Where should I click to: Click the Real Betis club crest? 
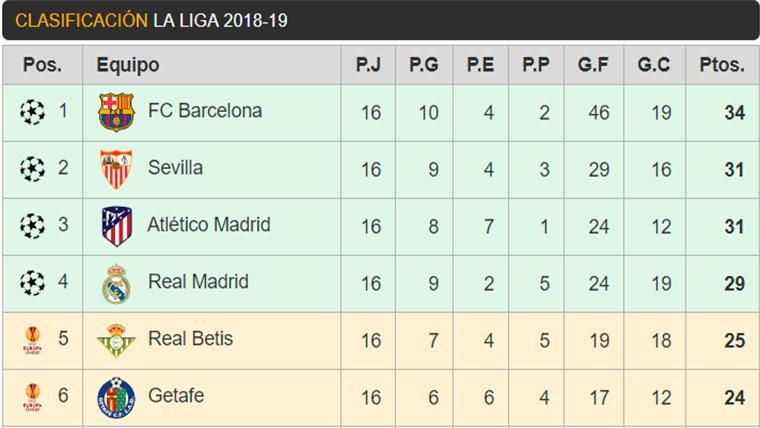pos(116,341)
